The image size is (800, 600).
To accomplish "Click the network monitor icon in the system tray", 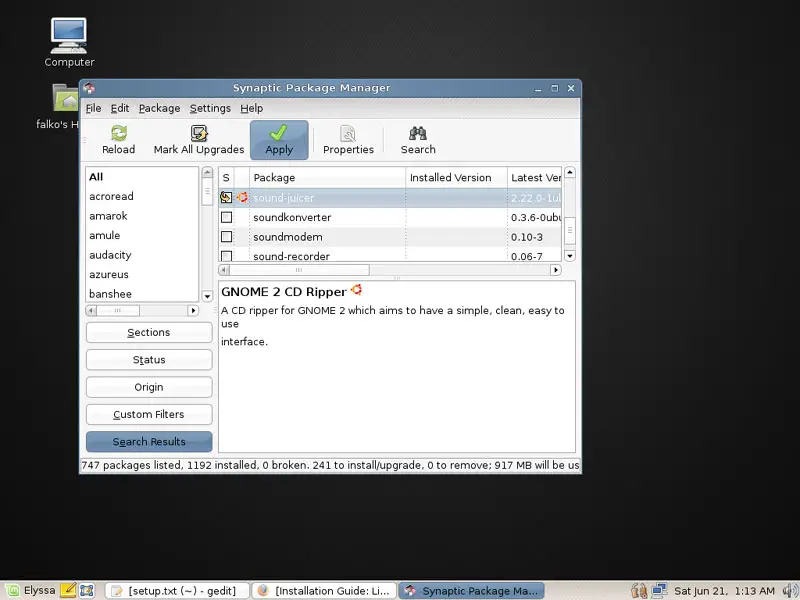I will pyautogui.click(x=659, y=591).
